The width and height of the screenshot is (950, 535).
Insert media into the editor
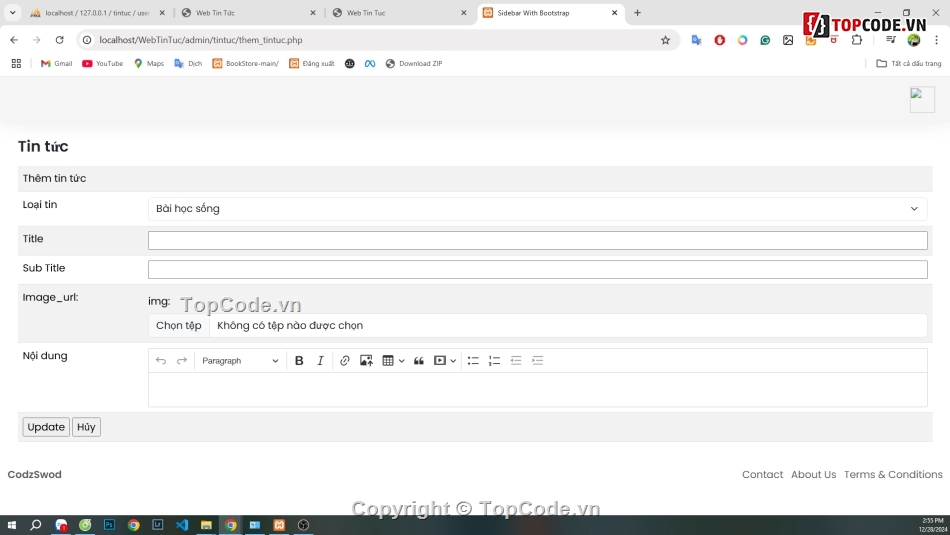(x=440, y=361)
